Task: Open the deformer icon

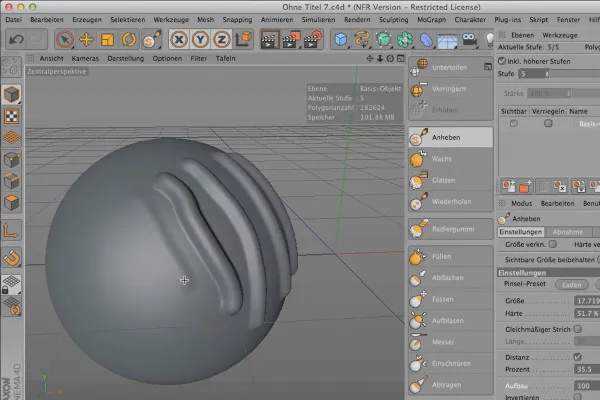Action: pyautogui.click(x=426, y=39)
